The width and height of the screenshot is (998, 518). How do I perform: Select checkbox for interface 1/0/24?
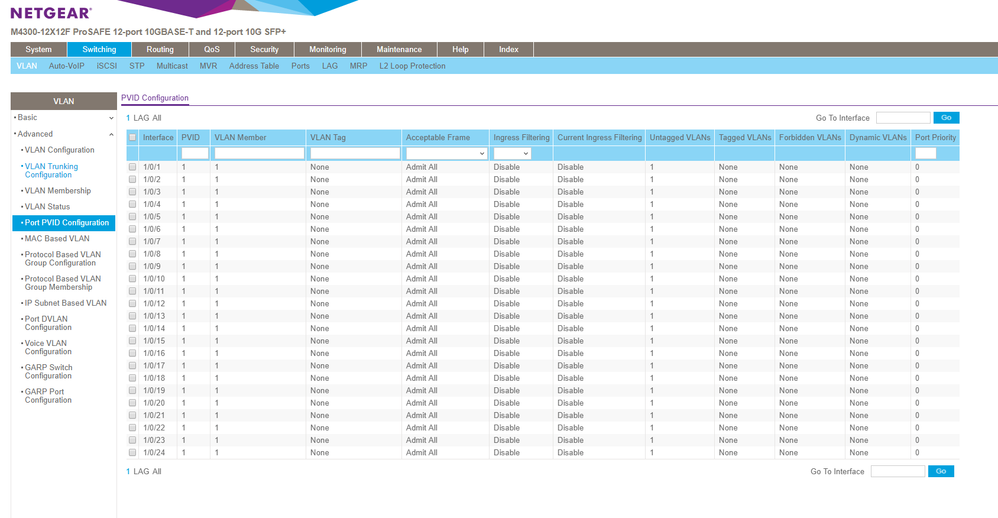pyautogui.click(x=132, y=452)
